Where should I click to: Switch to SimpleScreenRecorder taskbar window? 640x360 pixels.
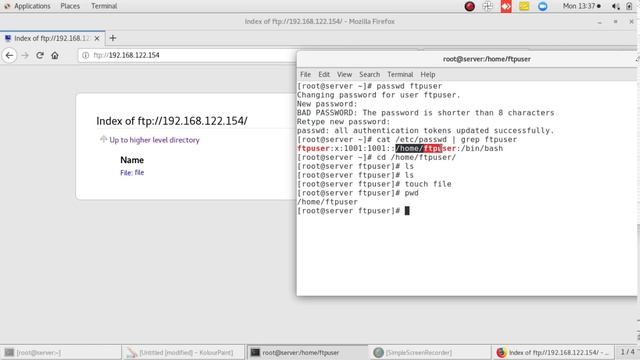pyautogui.click(x=429, y=352)
